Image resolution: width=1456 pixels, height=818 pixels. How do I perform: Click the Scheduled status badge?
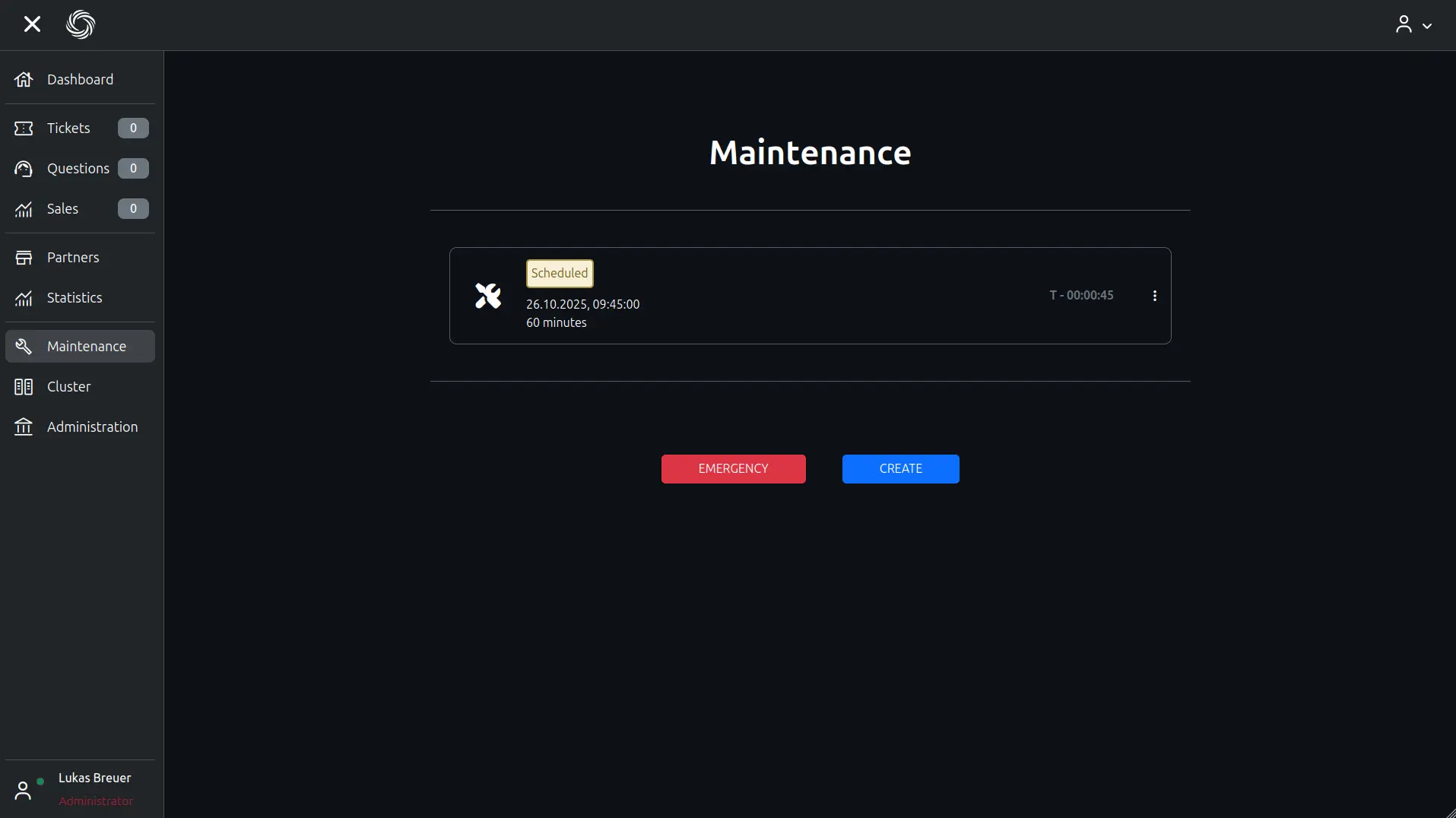pos(560,274)
